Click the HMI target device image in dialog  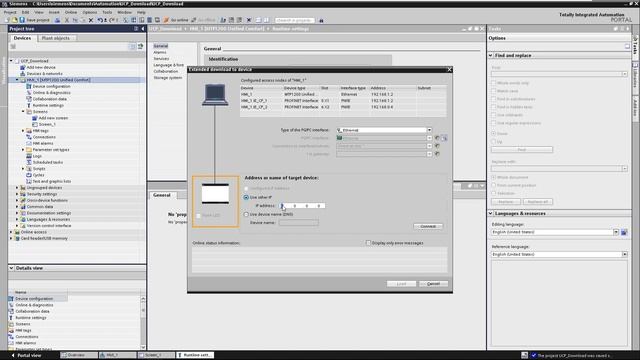(x=215, y=193)
